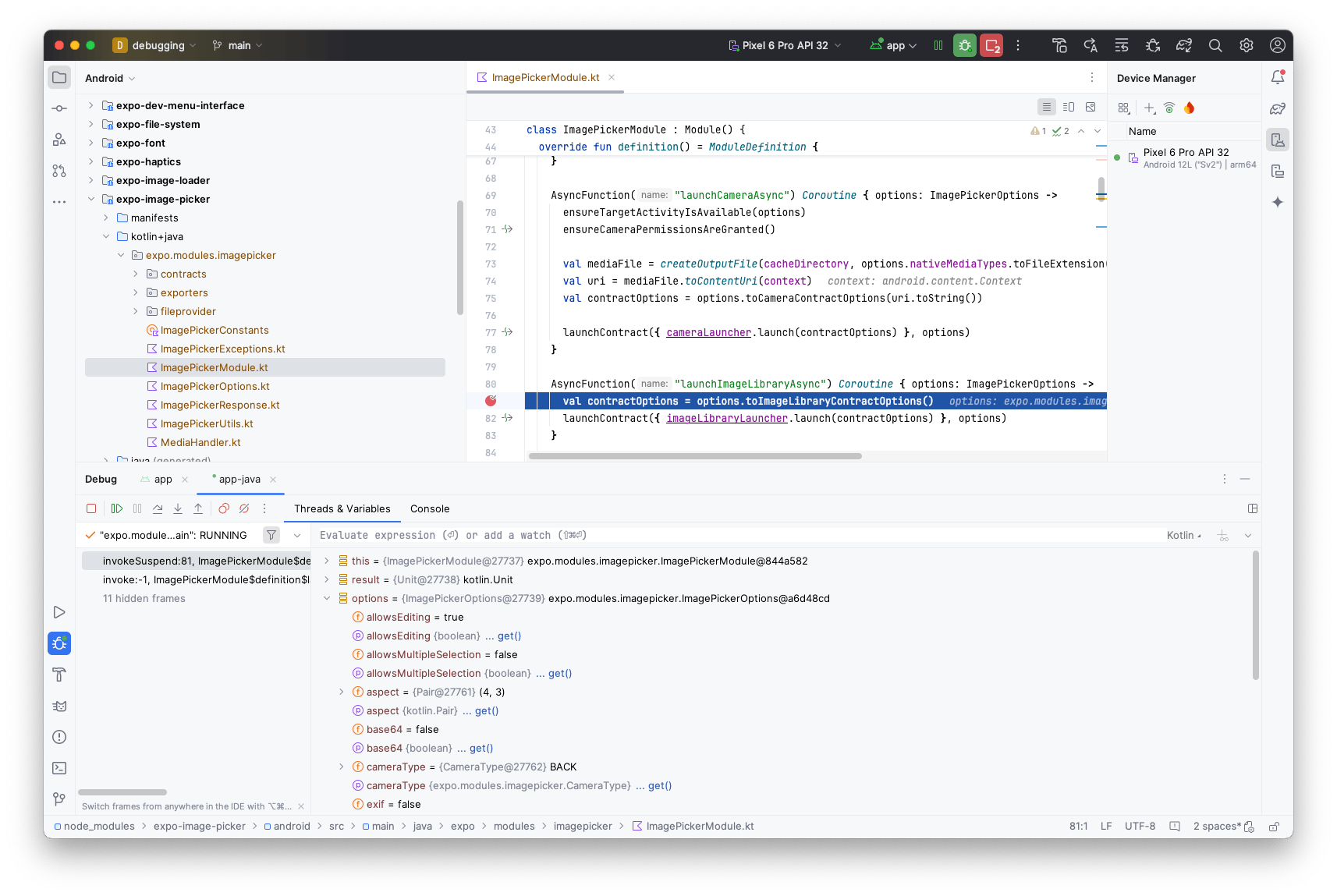Stop the current debug session

91,508
